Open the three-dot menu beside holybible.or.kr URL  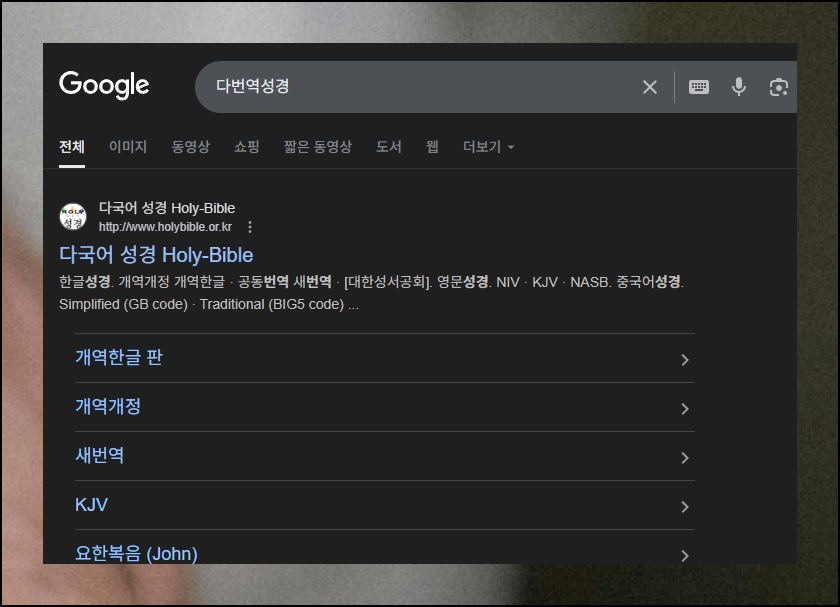tap(250, 227)
